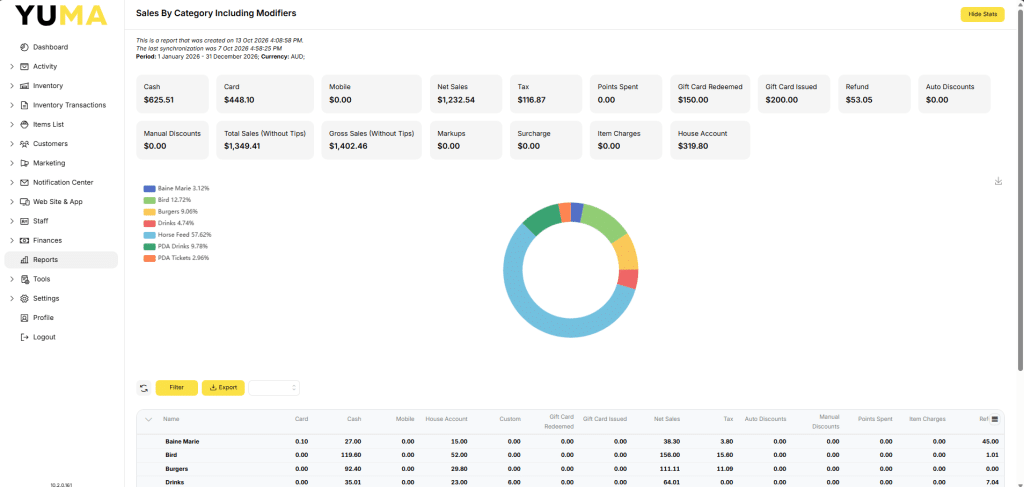Refresh the table with the sync icon
This screenshot has height=487, width=1024.
pos(144,388)
